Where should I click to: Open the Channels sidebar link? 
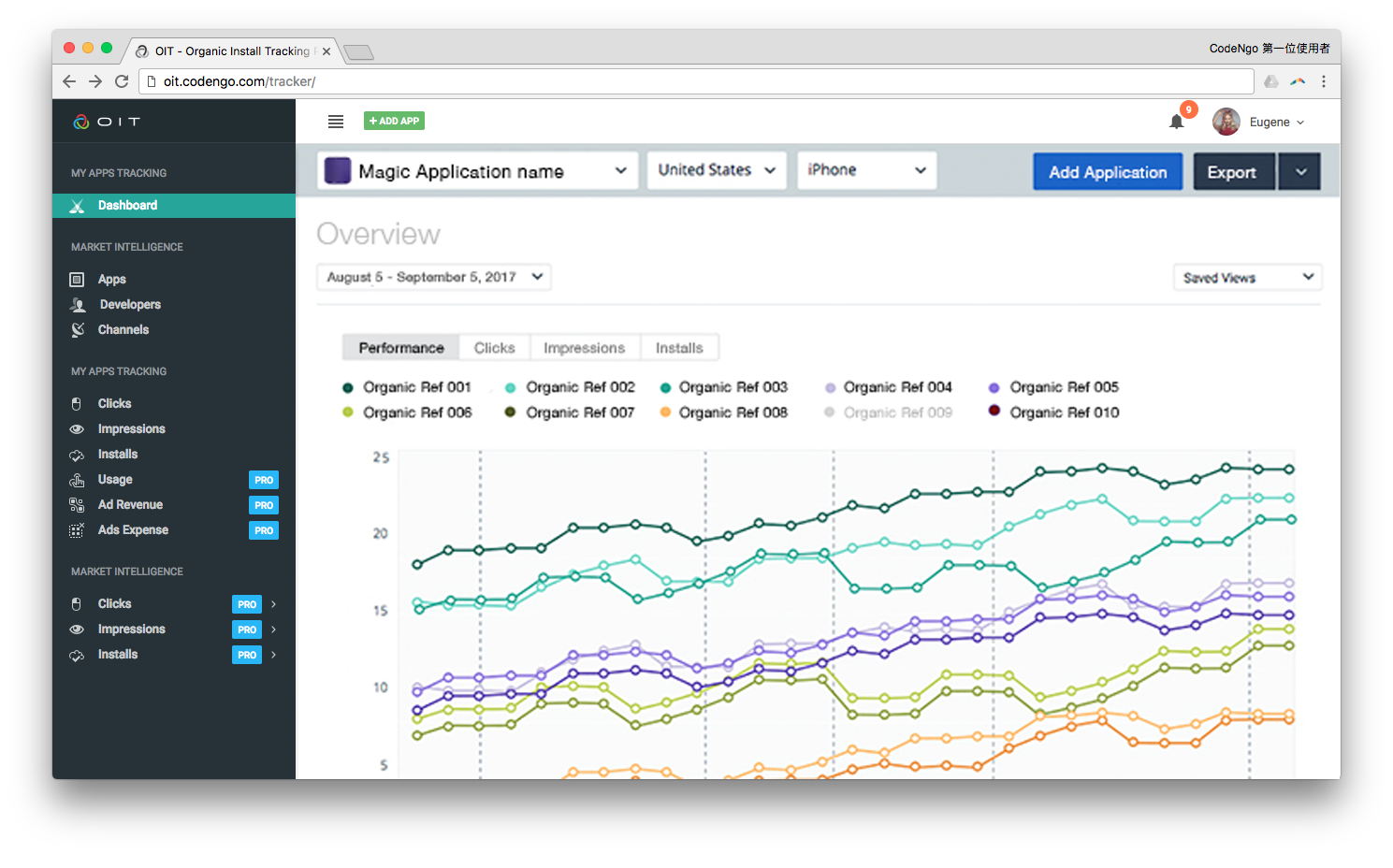pyautogui.click(x=123, y=330)
